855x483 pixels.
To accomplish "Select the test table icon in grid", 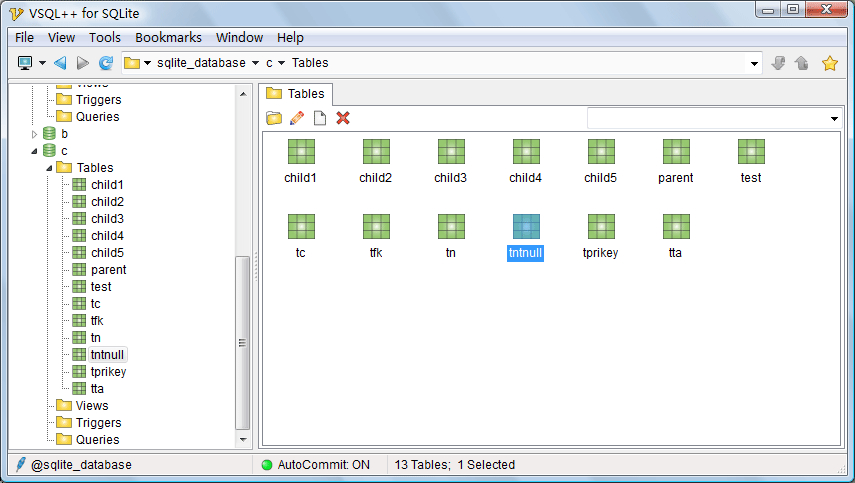I will pos(751,152).
